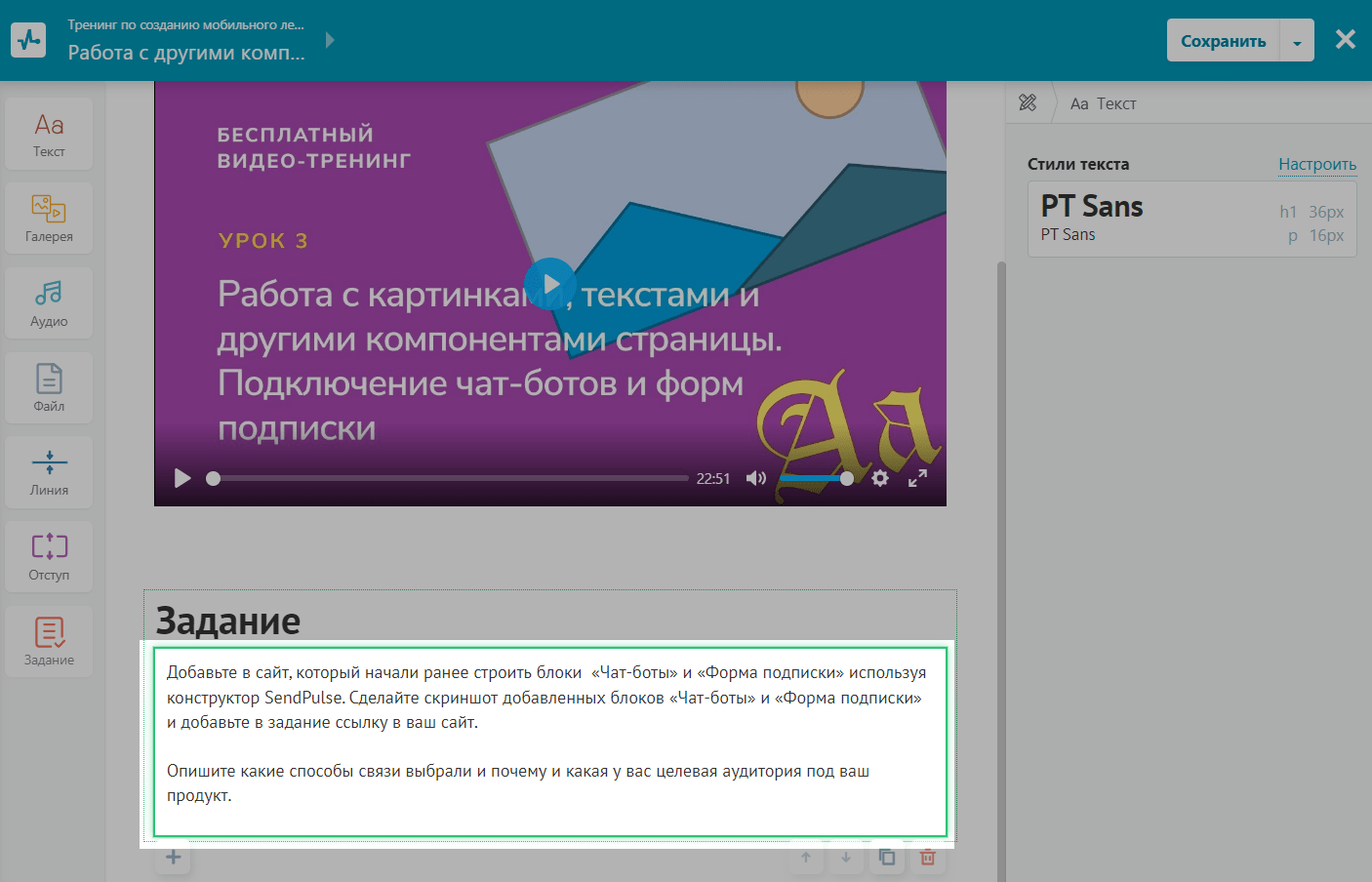1372x882 pixels.
Task: Mute the video volume speaker
Action: click(756, 478)
